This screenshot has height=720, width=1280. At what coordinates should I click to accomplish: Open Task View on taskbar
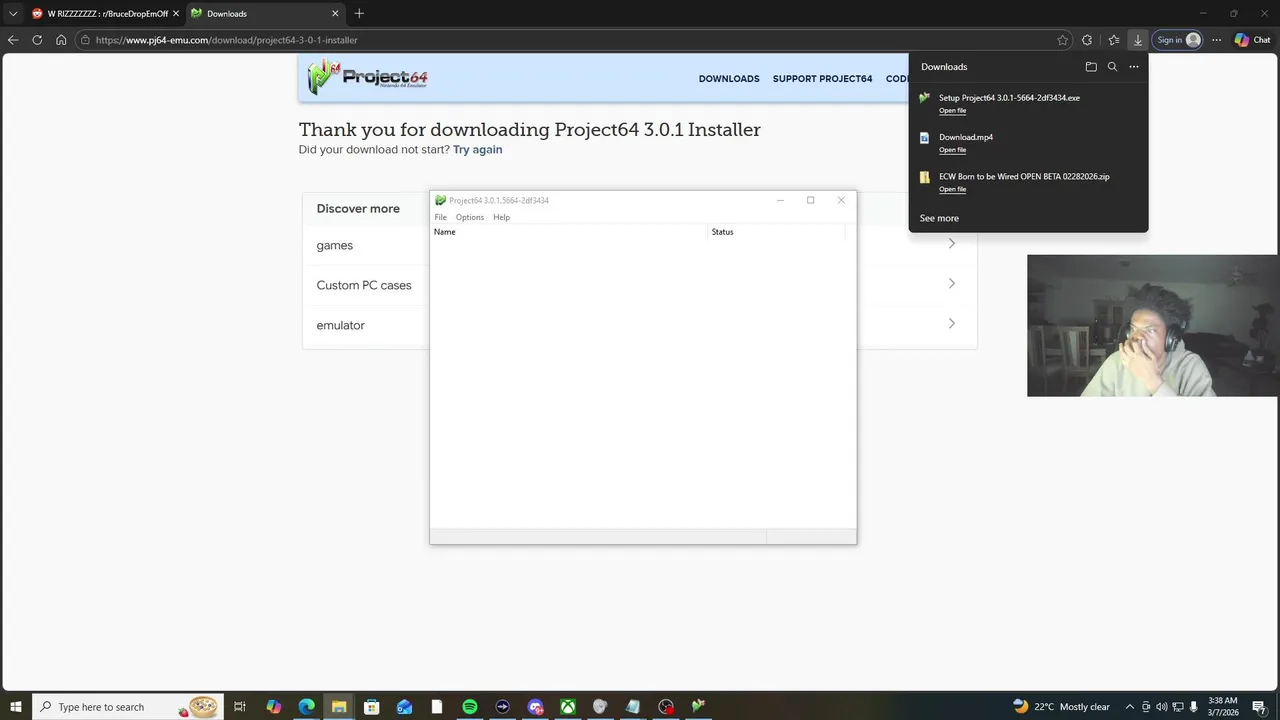(240, 707)
